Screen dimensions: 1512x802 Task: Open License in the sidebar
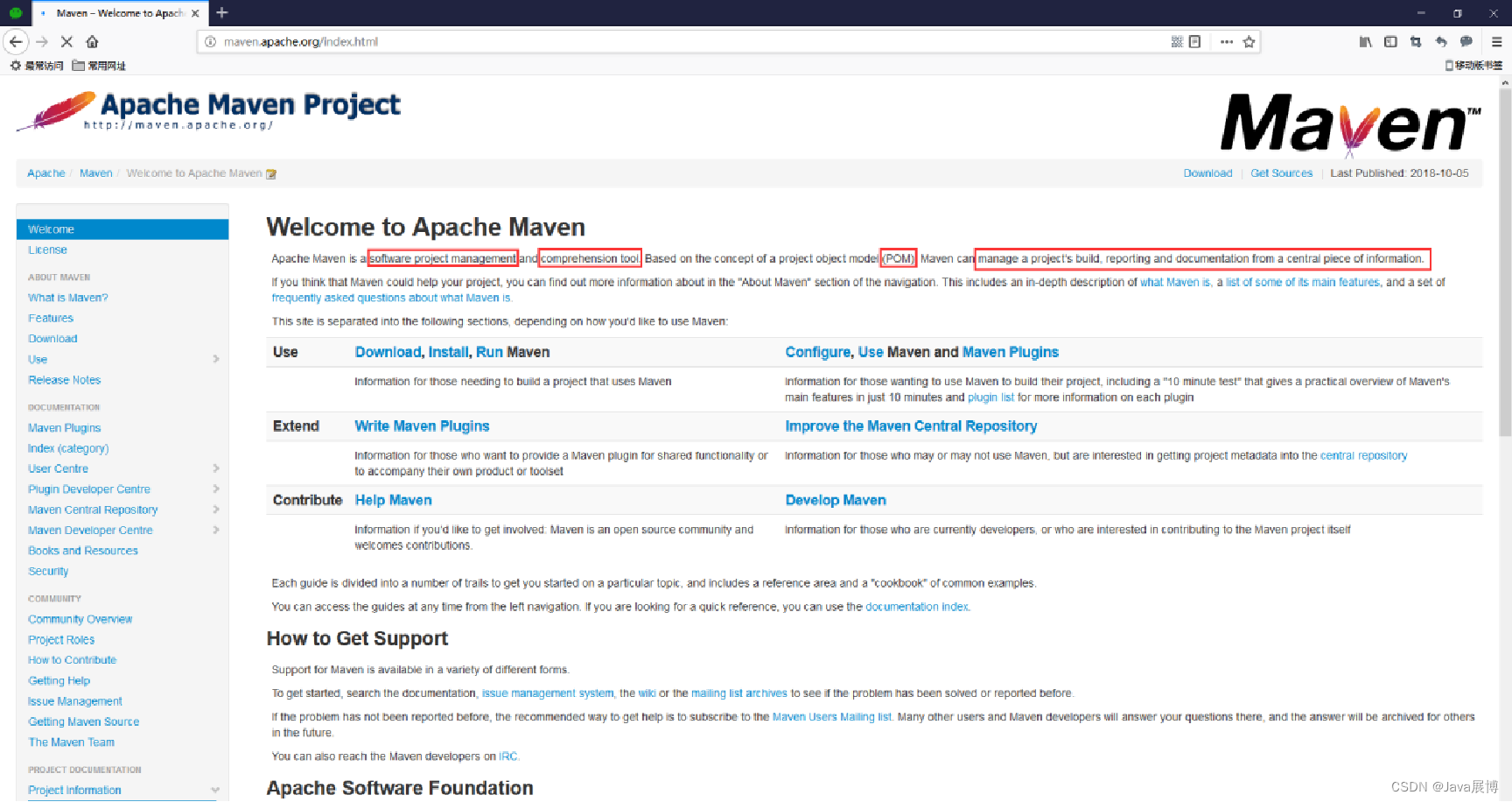pos(47,250)
